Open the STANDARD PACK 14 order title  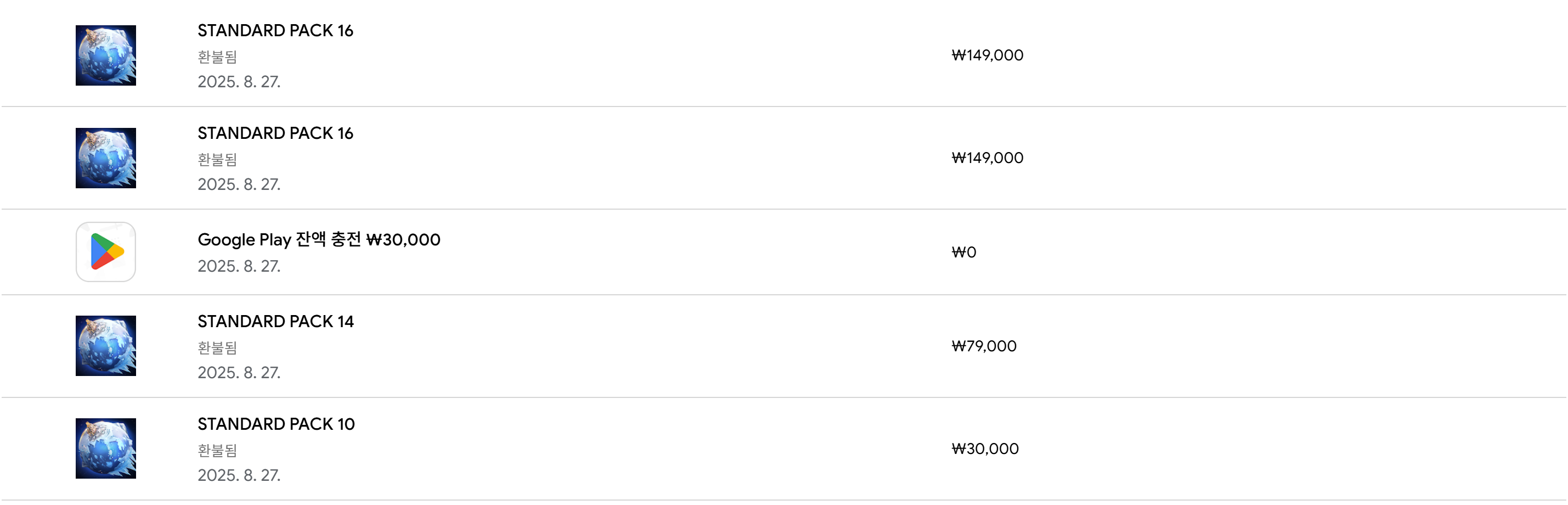coord(276,321)
